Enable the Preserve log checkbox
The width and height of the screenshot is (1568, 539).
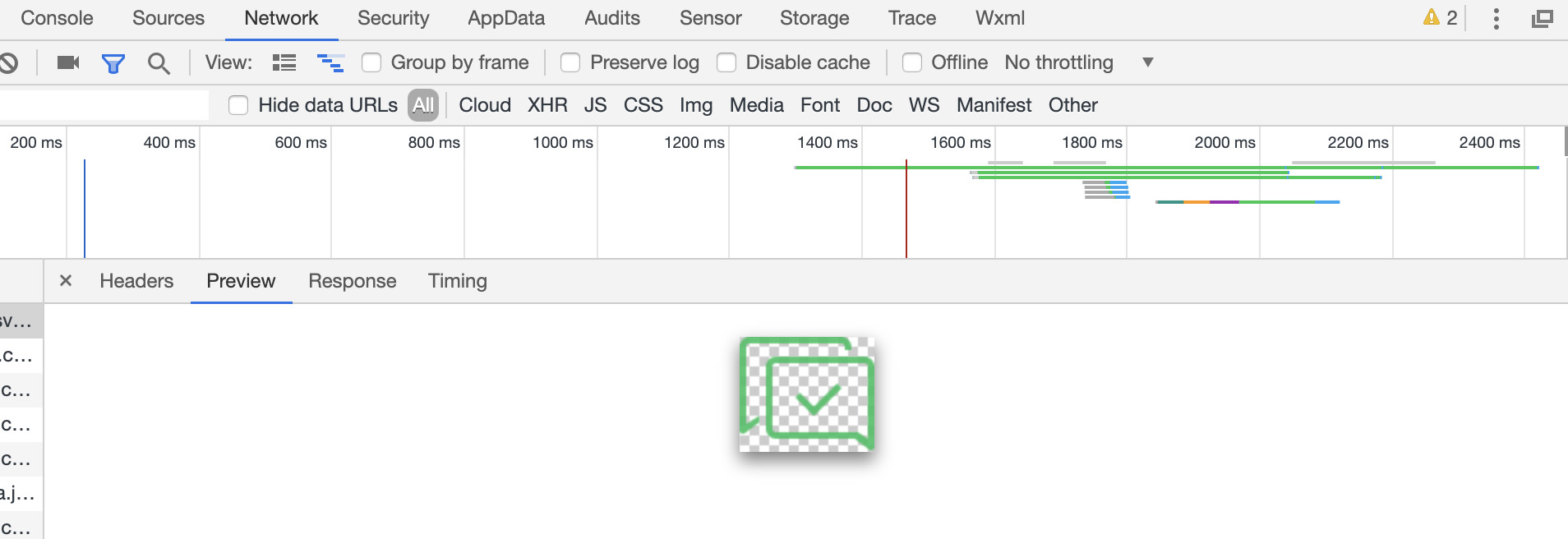point(570,62)
